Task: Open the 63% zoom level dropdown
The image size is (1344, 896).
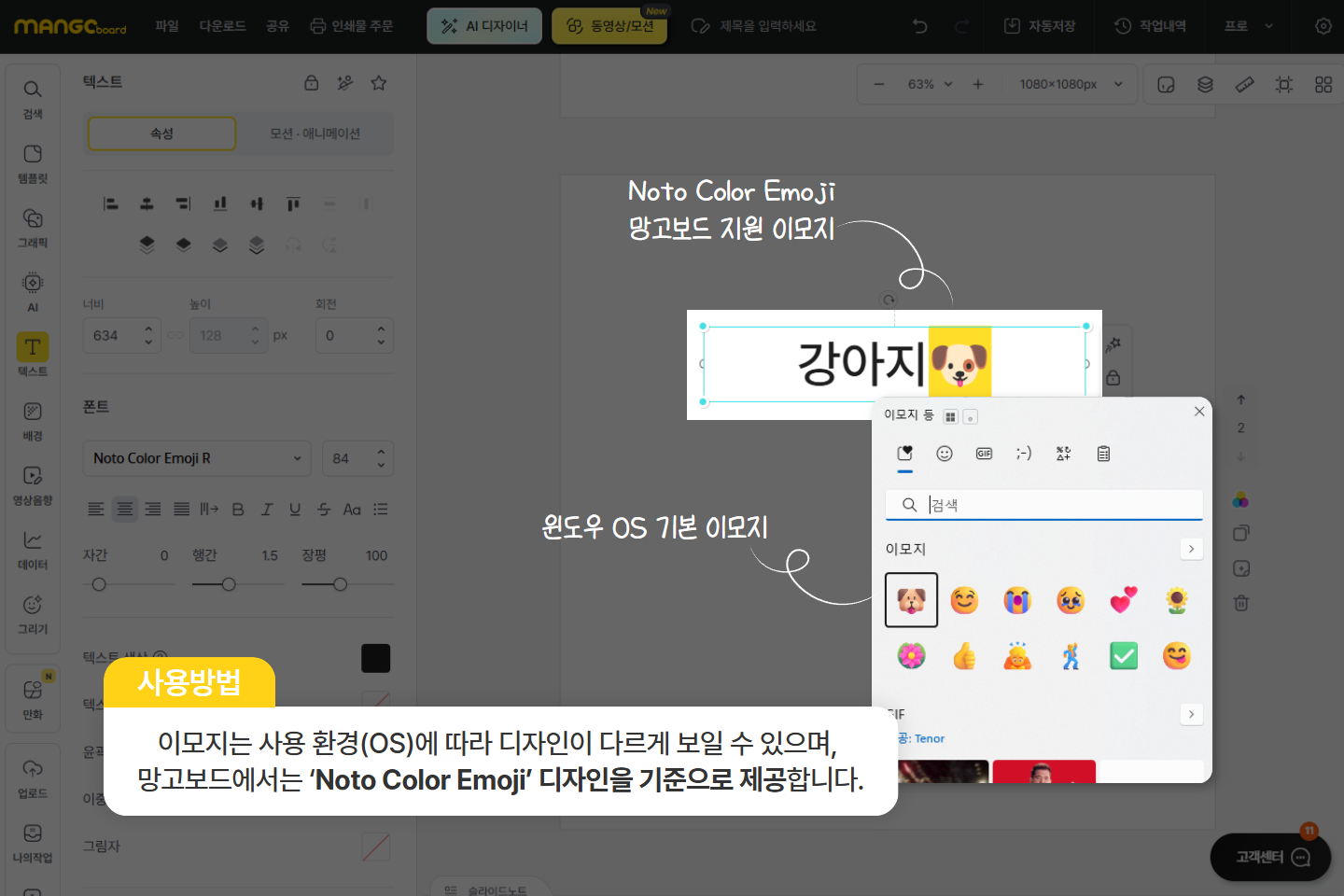Action: [930, 84]
